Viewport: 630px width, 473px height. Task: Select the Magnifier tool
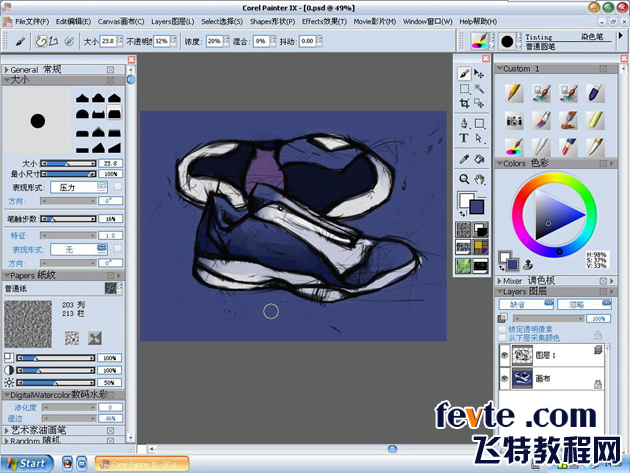tap(464, 179)
